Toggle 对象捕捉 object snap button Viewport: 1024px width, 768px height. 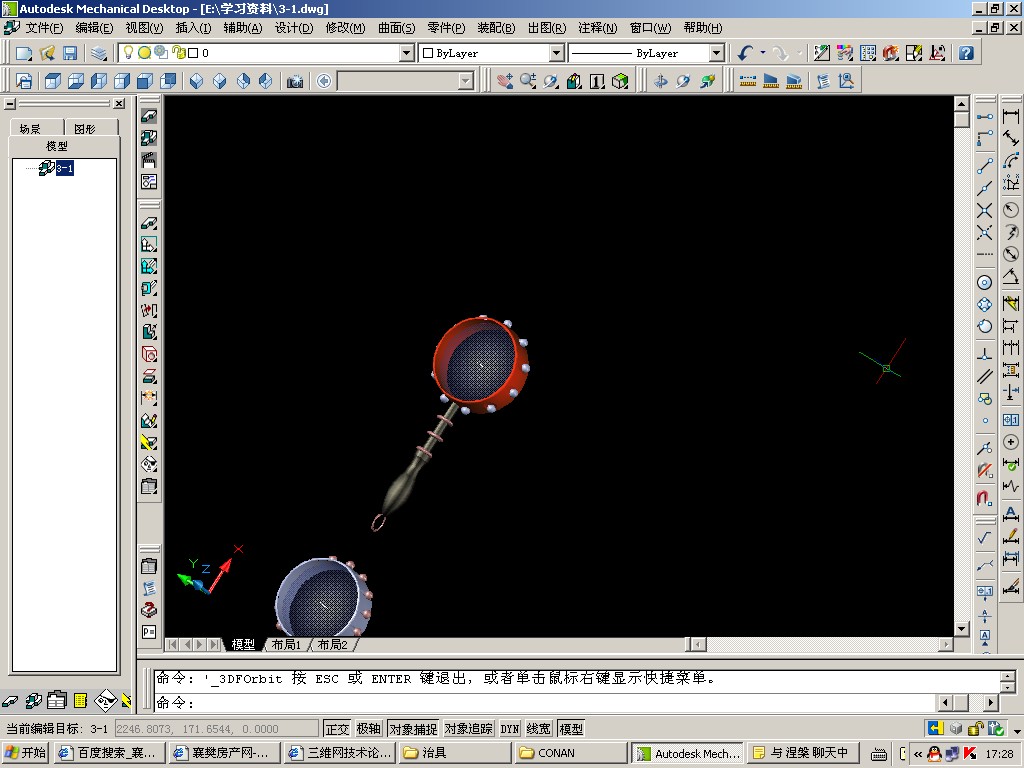(413, 729)
